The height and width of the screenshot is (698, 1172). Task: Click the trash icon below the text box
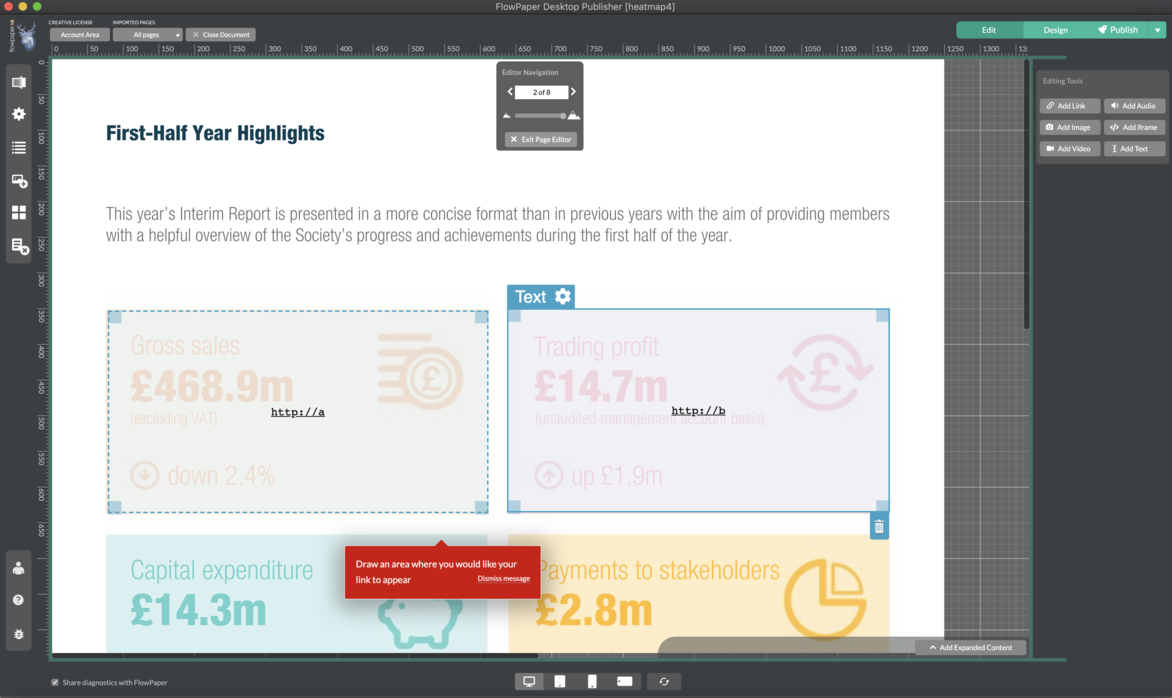click(x=878, y=527)
